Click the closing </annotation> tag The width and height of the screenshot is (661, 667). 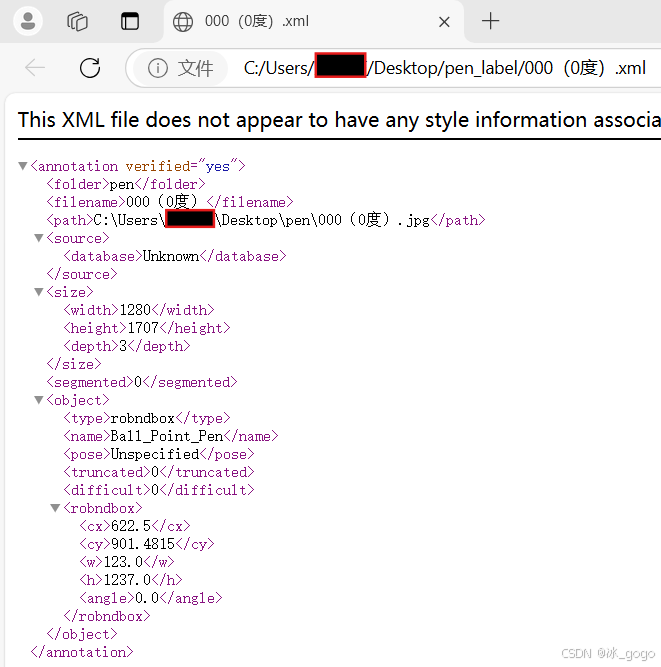(82, 652)
